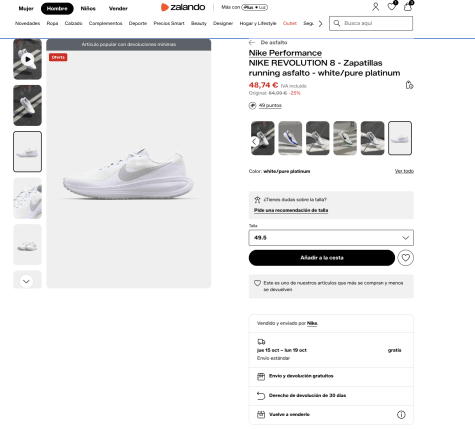Click Añadir a la cesta button
Screen dimensions: 475x429
(x=322, y=258)
